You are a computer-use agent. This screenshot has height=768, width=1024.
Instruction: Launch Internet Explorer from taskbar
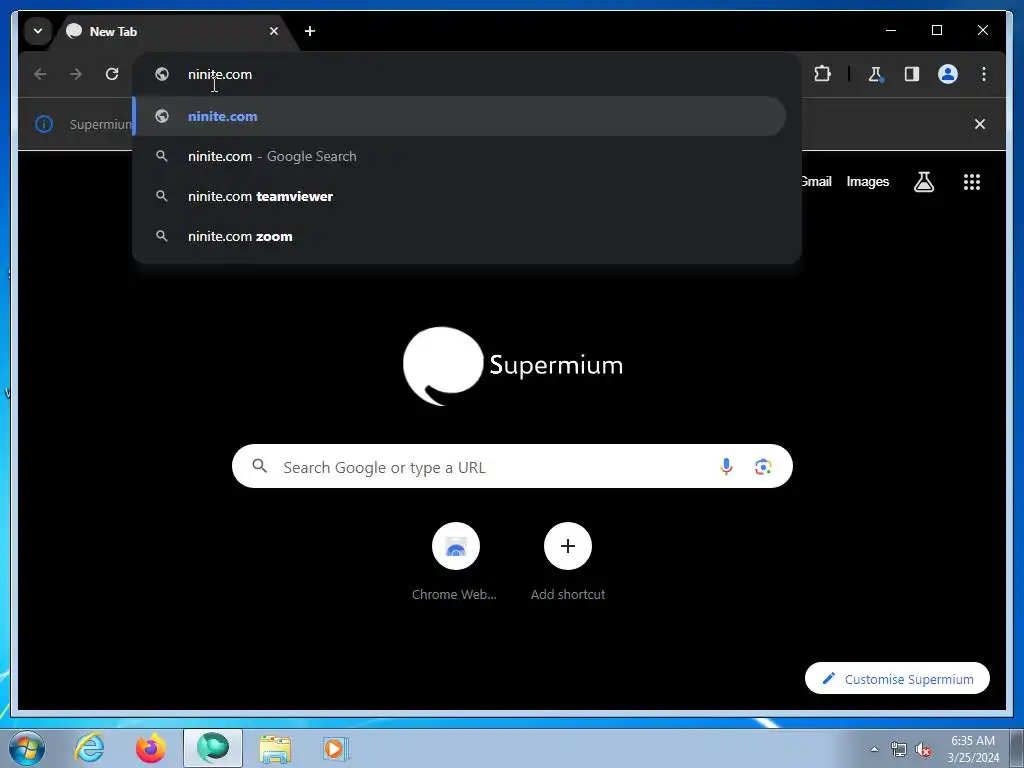pos(89,748)
